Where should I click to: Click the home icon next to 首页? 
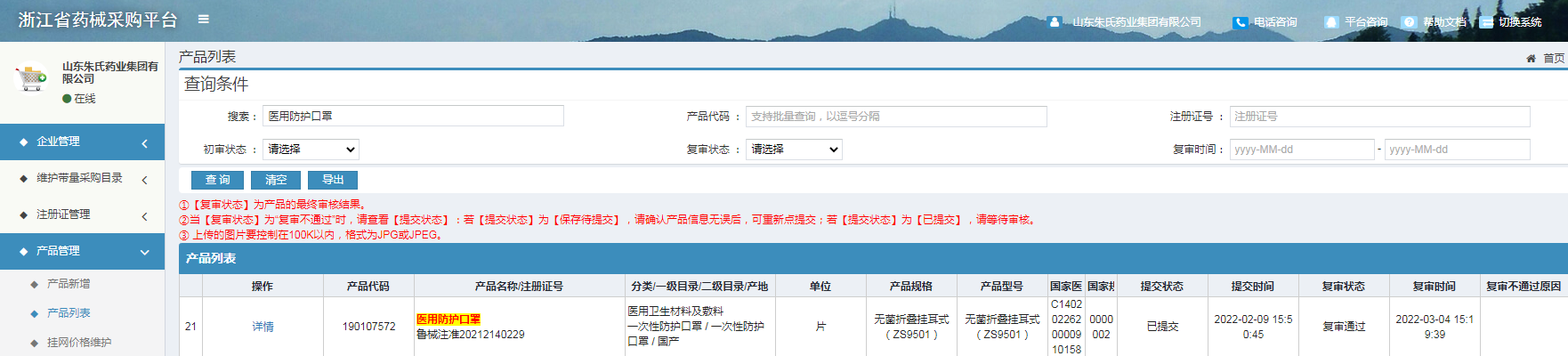tap(1531, 59)
